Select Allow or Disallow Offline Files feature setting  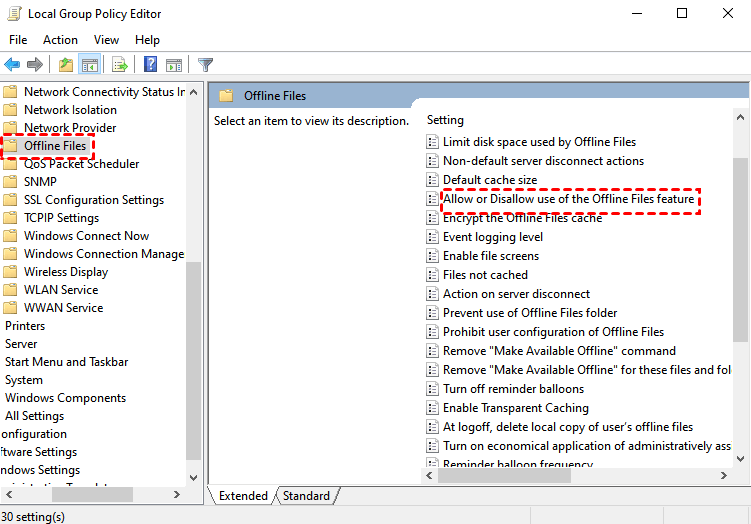[x=567, y=199]
